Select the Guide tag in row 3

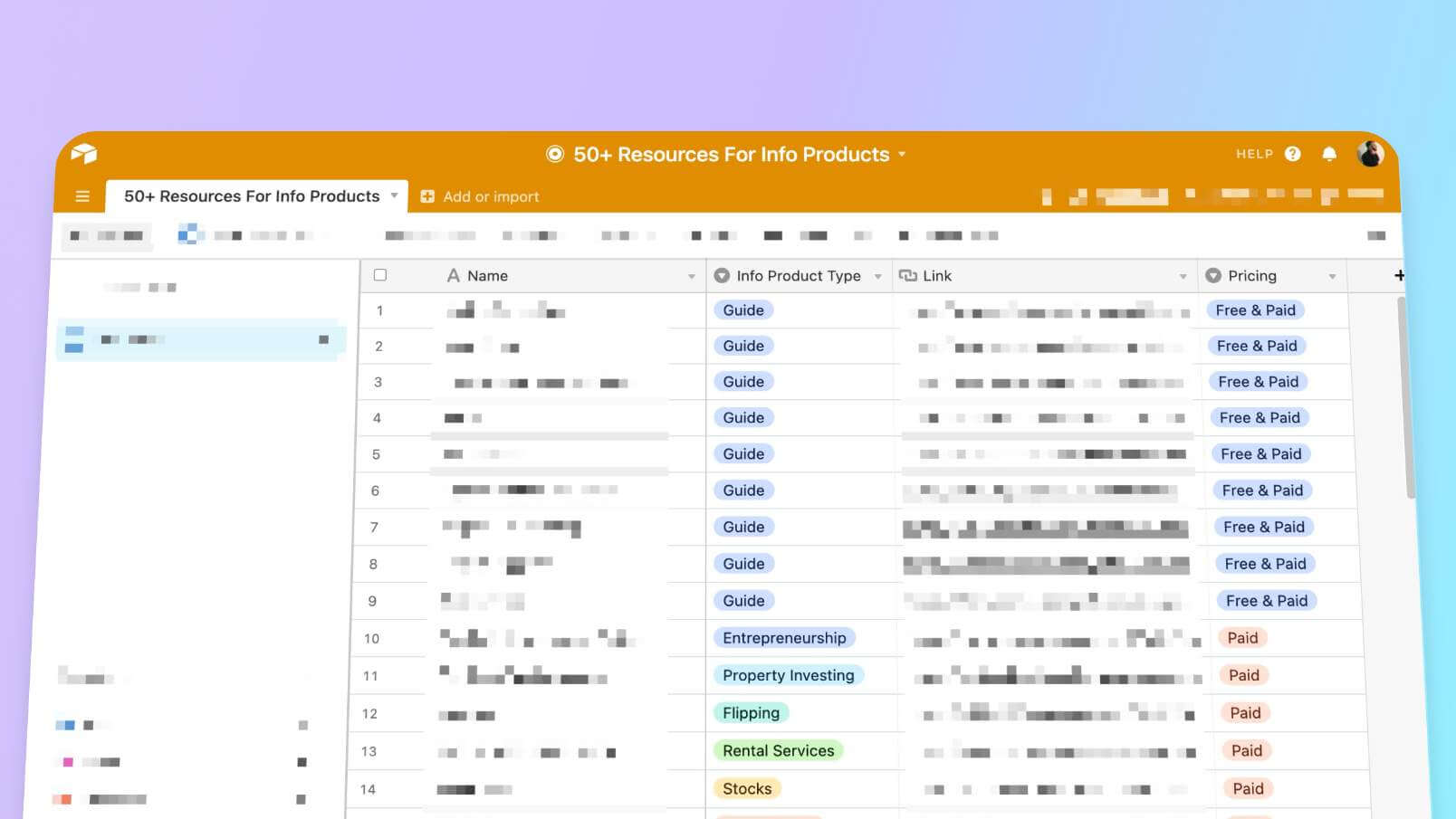[x=743, y=382]
